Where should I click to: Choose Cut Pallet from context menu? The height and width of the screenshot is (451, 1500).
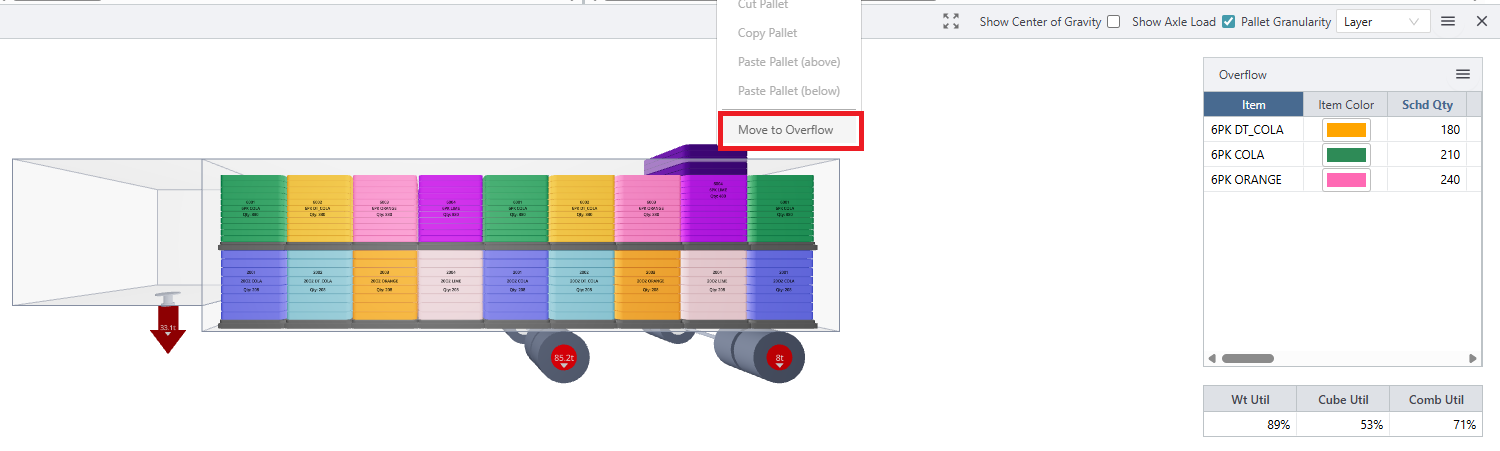[x=762, y=5]
